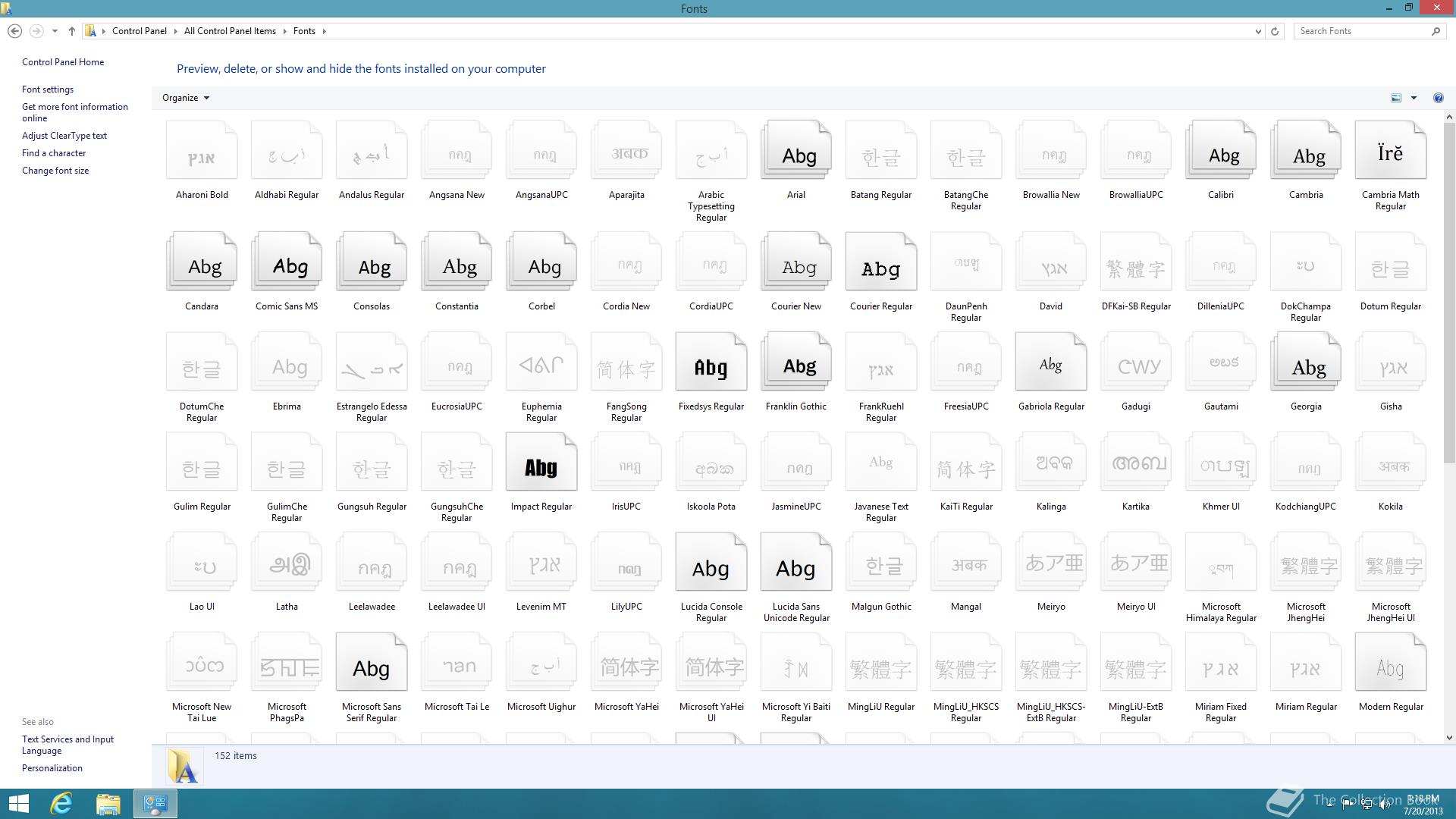The image size is (1456, 819).
Task: Expand the Fonts breadcrumb arrow
Action: [324, 31]
